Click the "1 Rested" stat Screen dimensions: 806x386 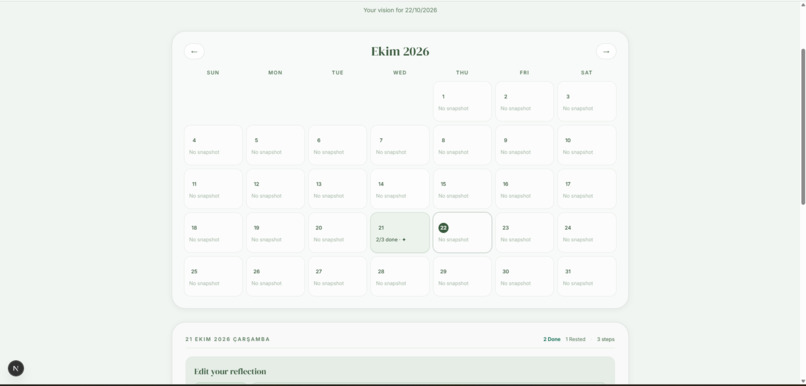[575, 339]
